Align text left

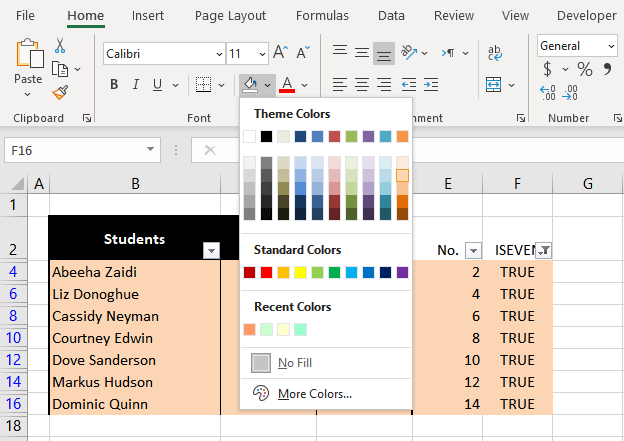click(340, 84)
